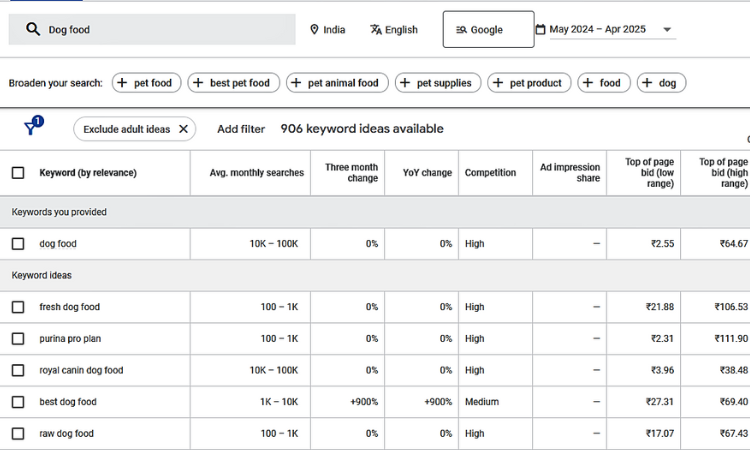Click the royal canin dog food keyword text
The image size is (750, 450).
pyautogui.click(x=81, y=370)
